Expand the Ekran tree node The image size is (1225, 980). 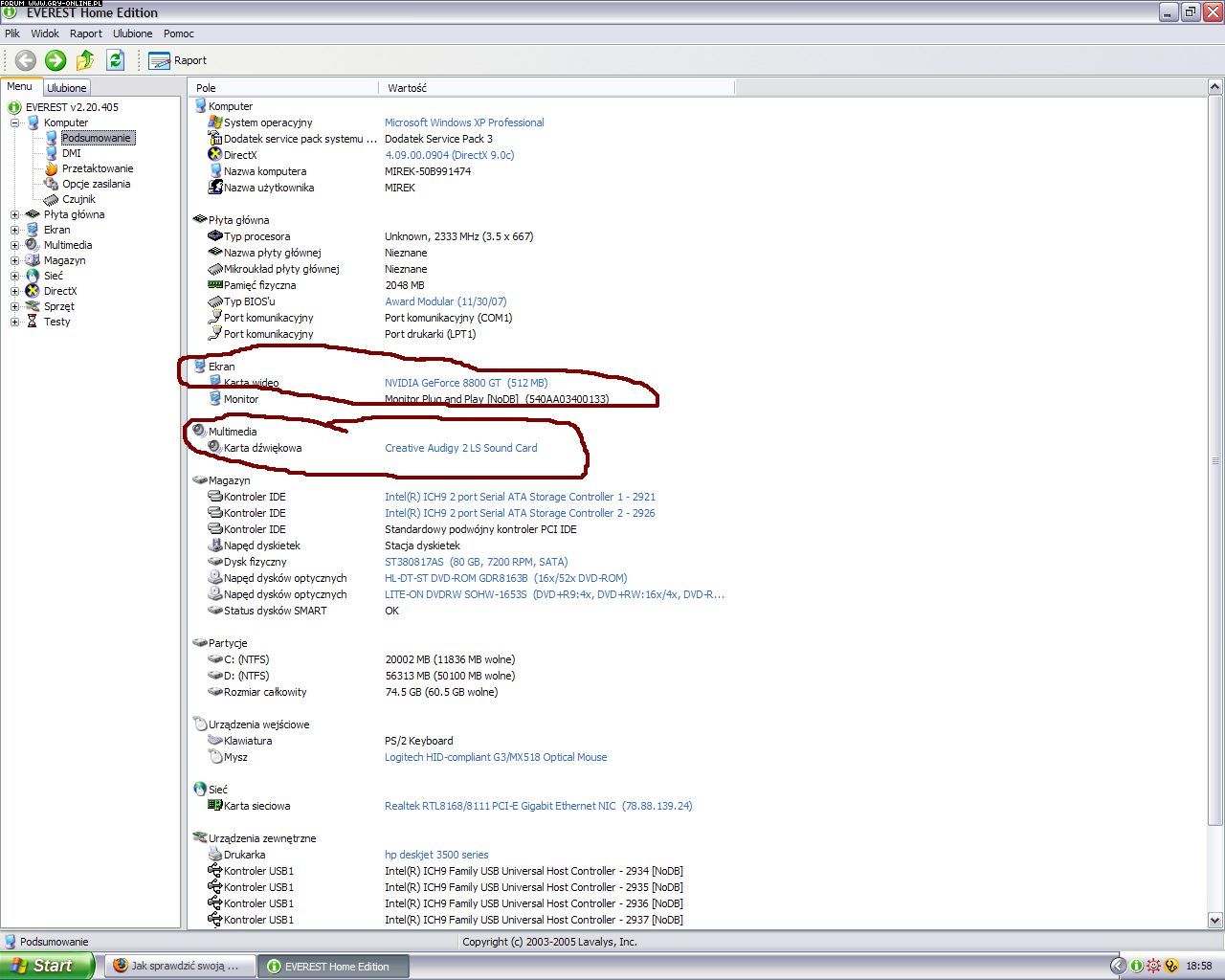15,230
